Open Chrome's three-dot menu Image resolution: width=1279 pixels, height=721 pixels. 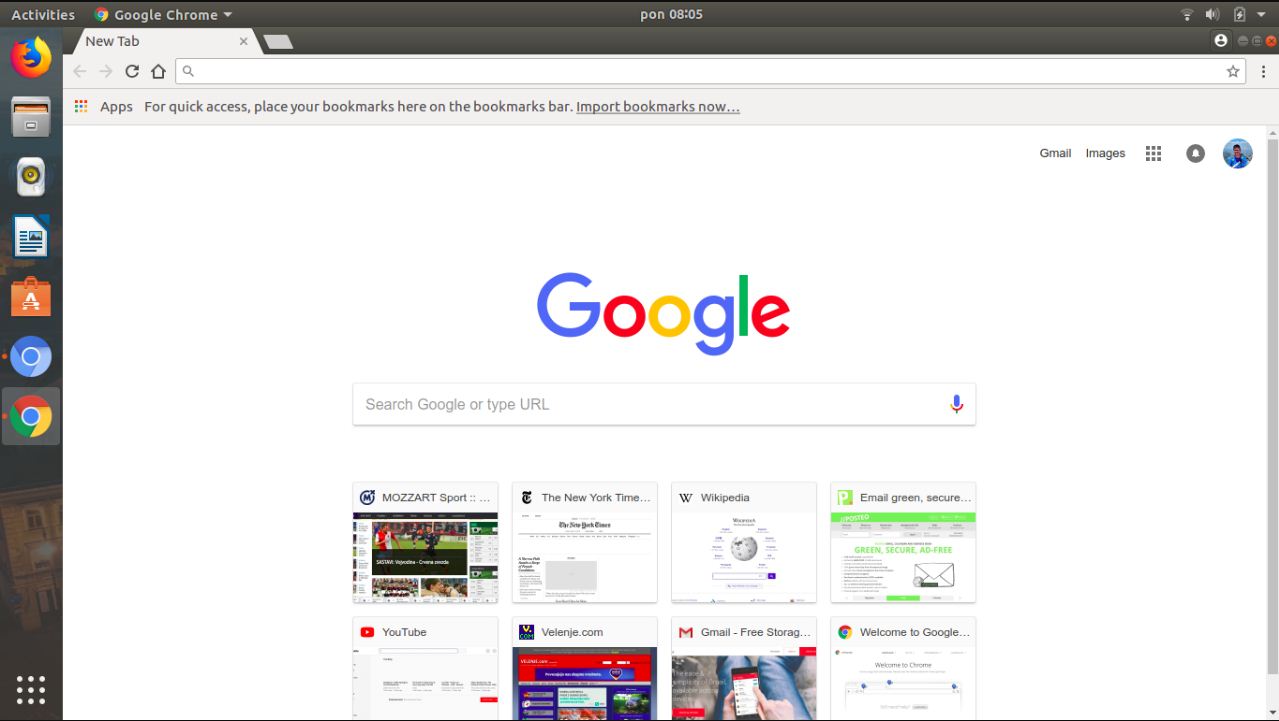(x=1264, y=71)
